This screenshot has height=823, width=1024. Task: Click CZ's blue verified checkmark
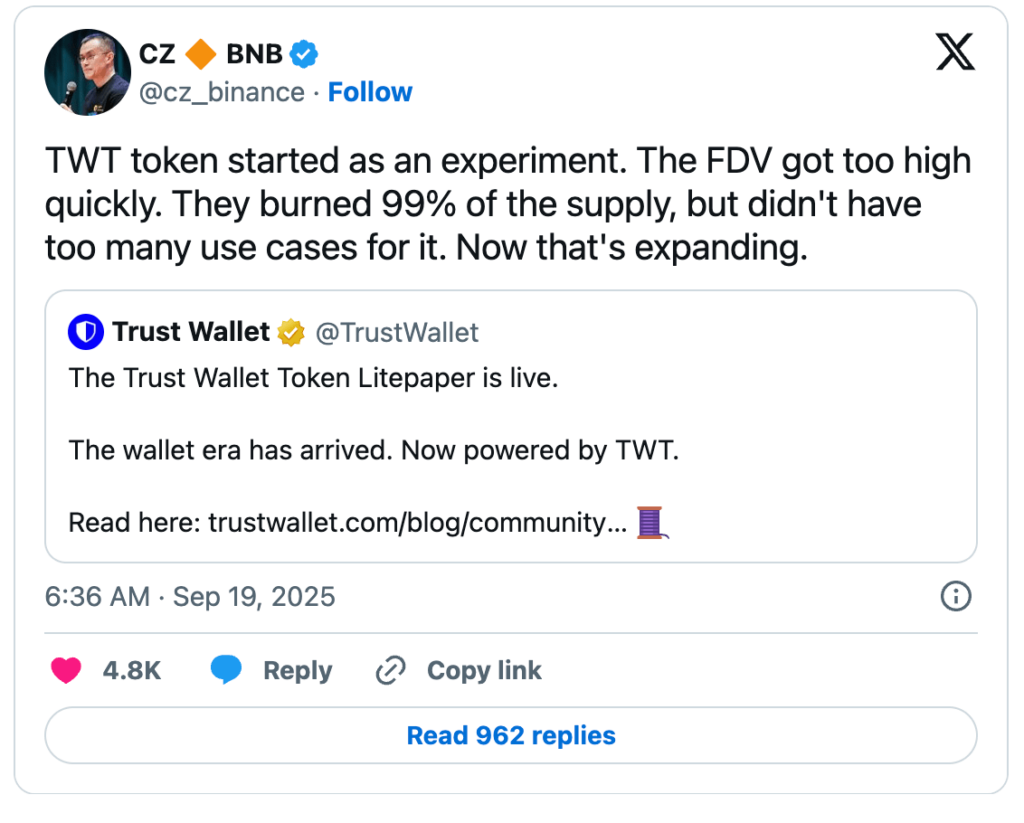tap(303, 54)
